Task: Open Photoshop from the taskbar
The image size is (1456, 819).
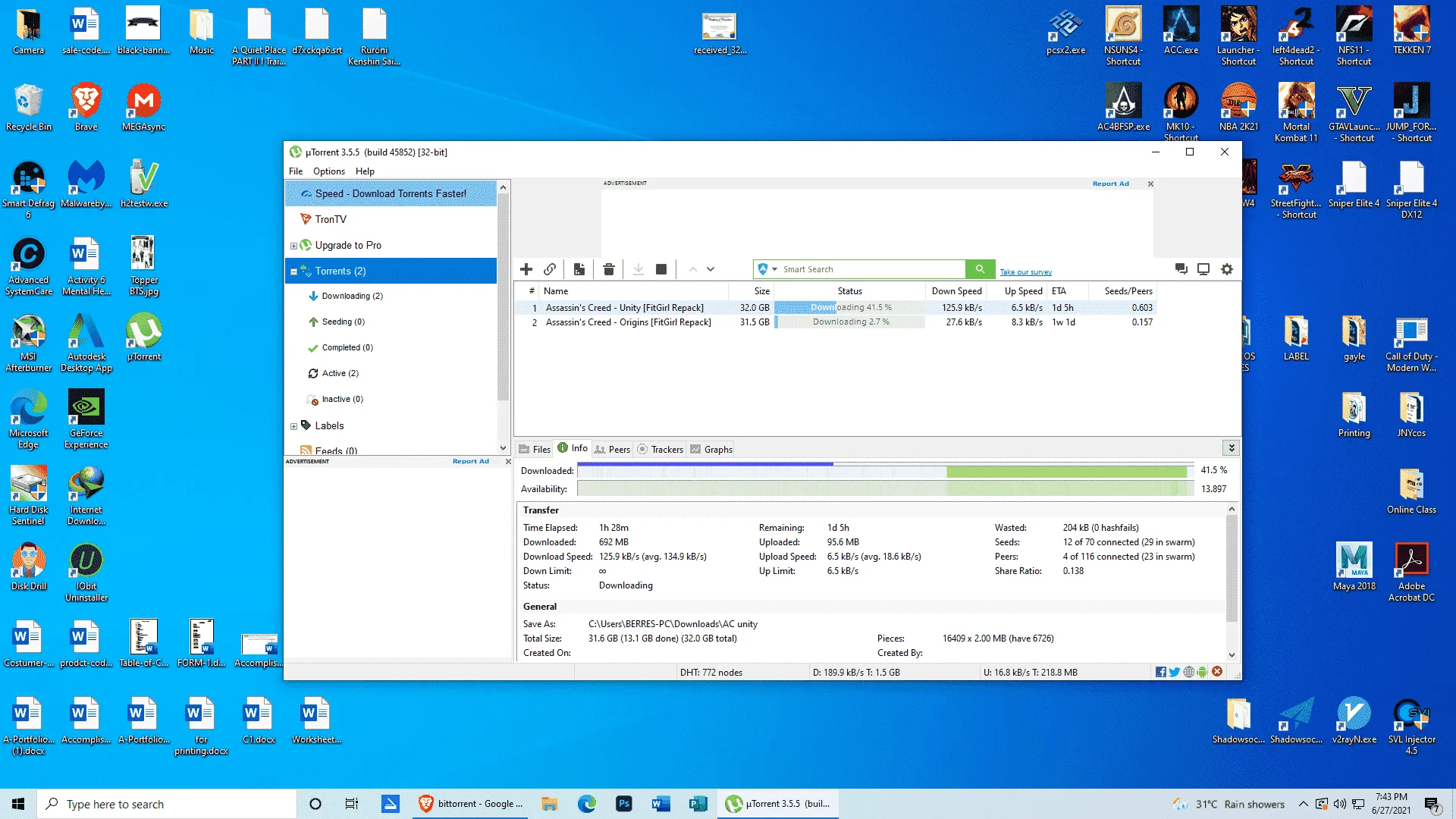Action: pos(623,804)
